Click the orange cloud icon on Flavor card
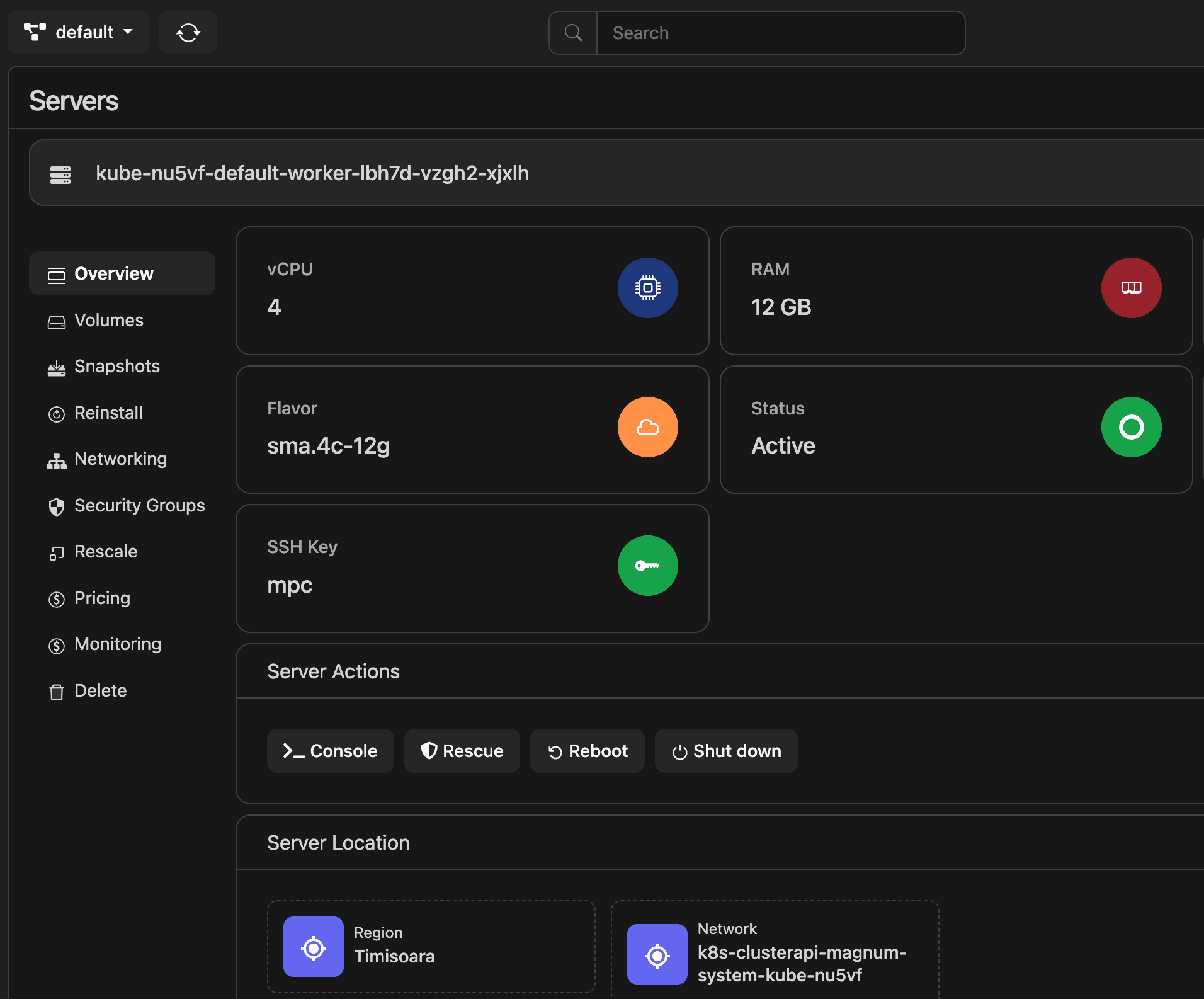 click(x=647, y=427)
